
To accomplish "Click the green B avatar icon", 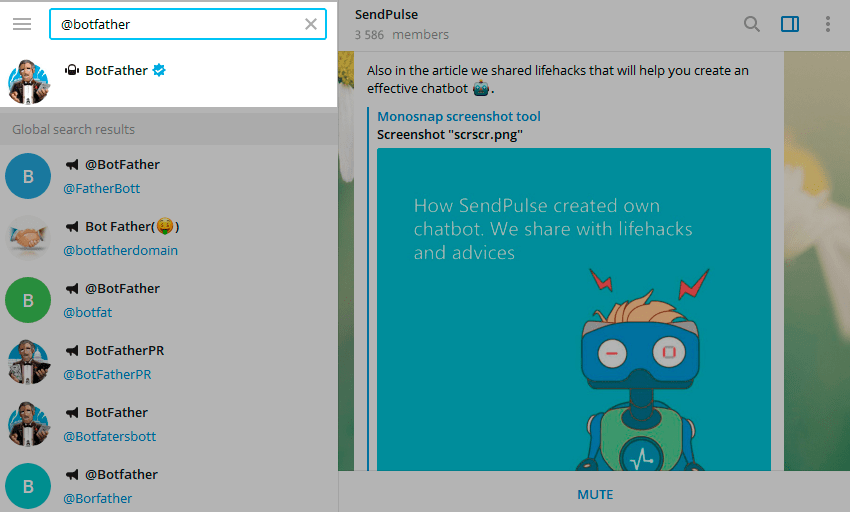I will coord(29,300).
